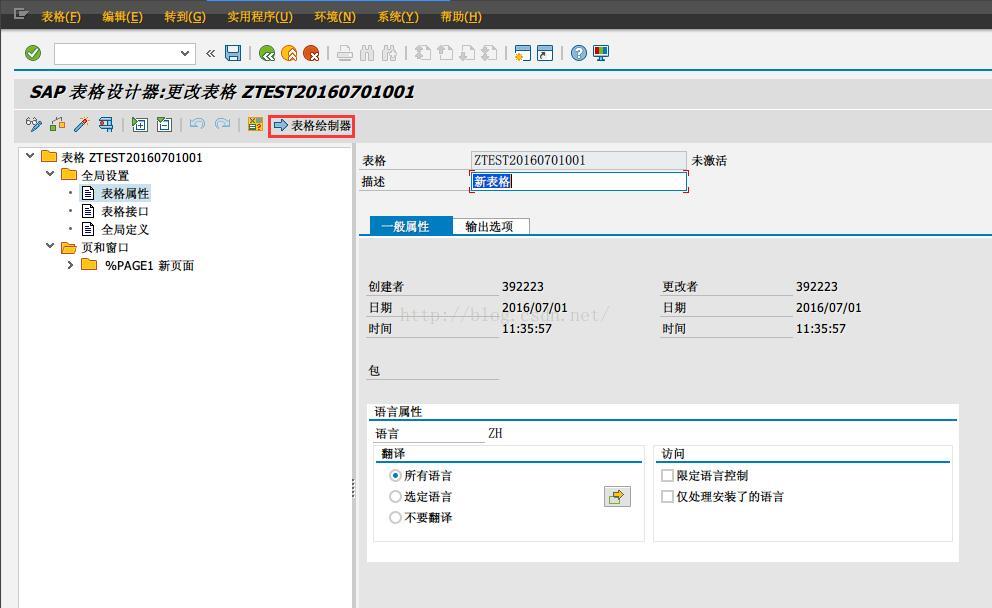
Task: Open the SAP window system menu icon
Action: pyautogui.click(x=21, y=14)
